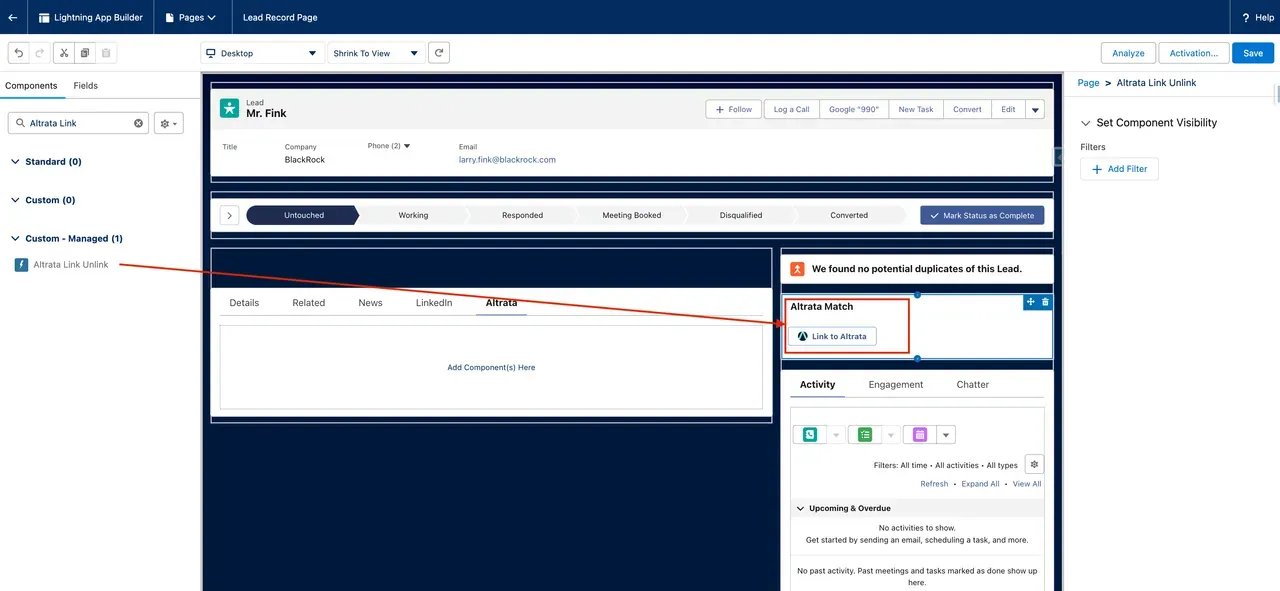Go back using the arrow in header
This screenshot has width=1280, height=591.
[x=12, y=17]
